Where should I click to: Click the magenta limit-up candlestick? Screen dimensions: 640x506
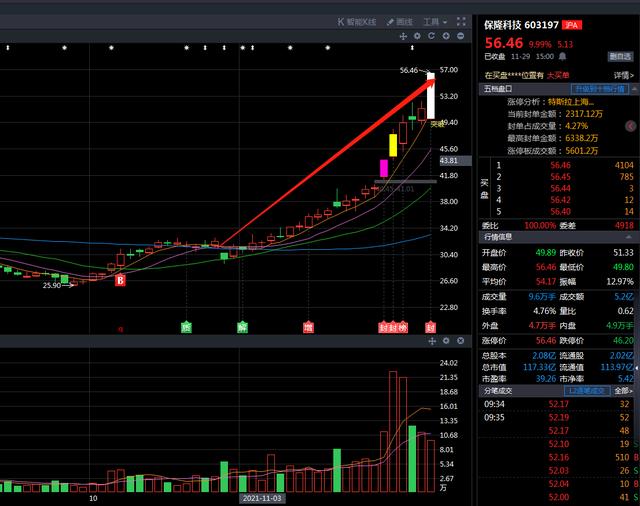[x=384, y=168]
